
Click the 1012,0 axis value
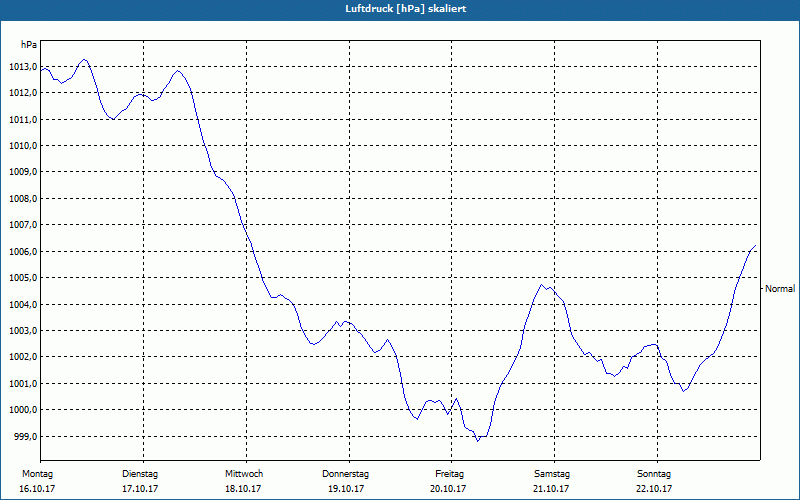[x=23, y=93]
